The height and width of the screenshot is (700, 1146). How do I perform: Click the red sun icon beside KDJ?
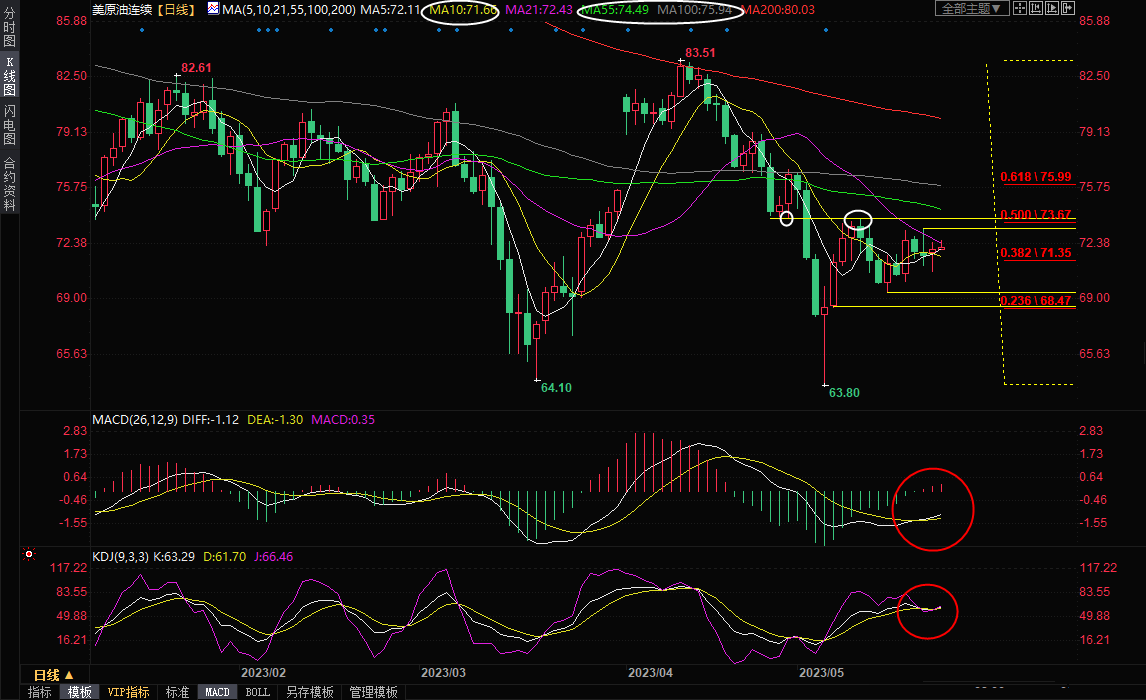coord(29,554)
